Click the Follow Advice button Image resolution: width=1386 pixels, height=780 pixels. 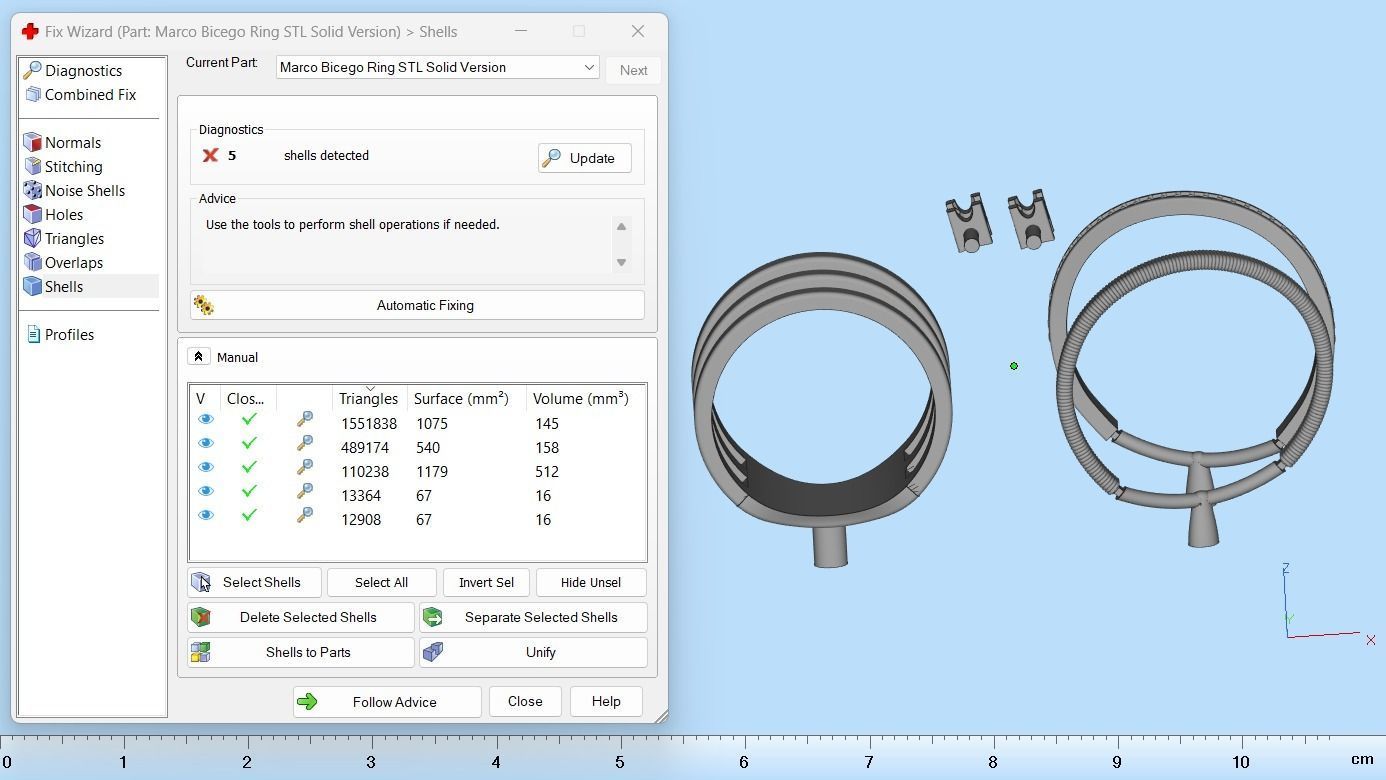pyautogui.click(x=387, y=702)
